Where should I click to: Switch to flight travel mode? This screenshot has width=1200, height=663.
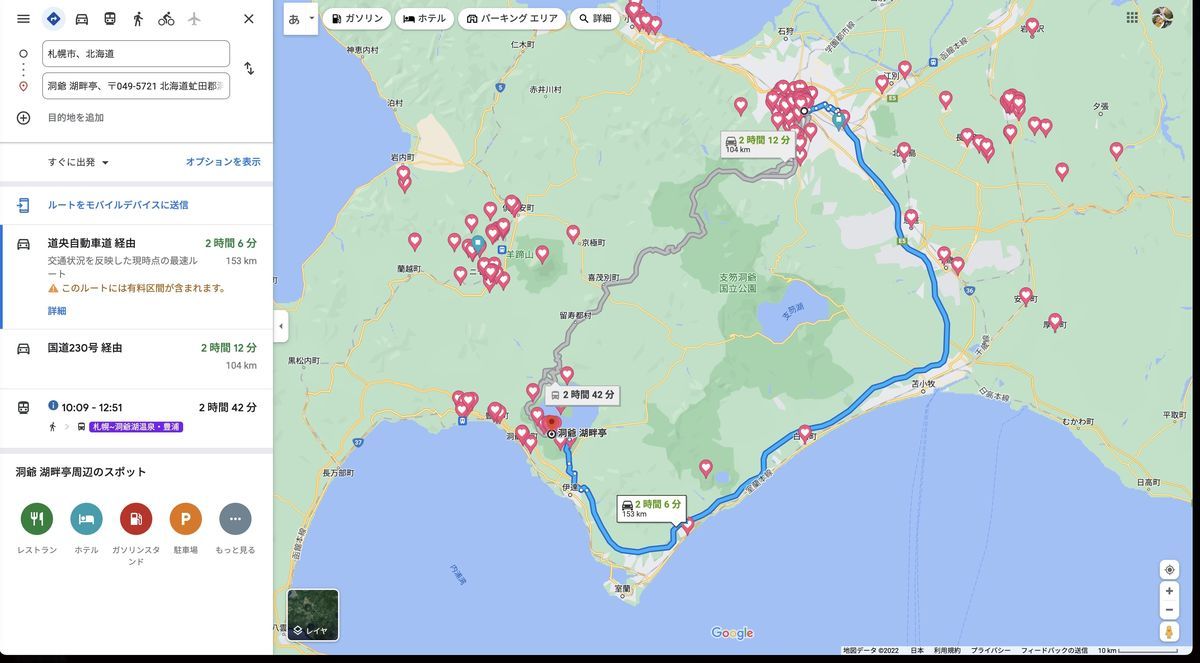click(194, 19)
